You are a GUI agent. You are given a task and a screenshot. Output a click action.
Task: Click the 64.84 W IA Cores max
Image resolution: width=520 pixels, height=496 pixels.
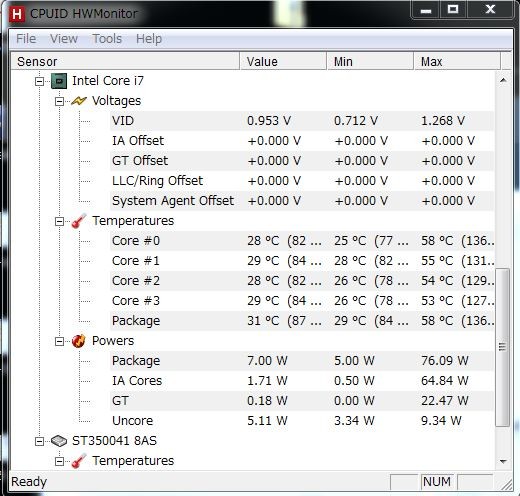click(x=445, y=381)
